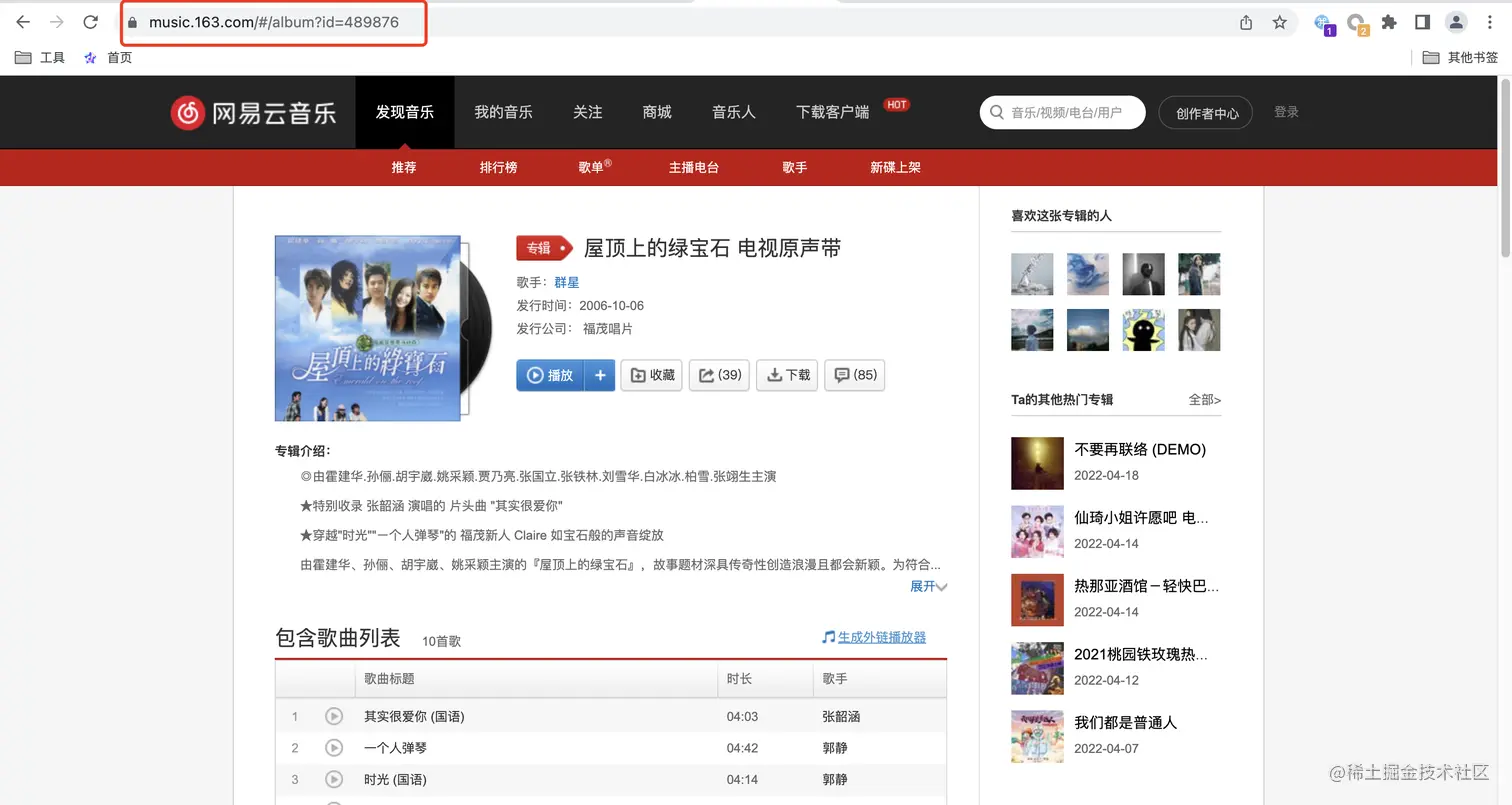
Task: Open the 下载客户端 tab
Action: click(x=833, y=112)
